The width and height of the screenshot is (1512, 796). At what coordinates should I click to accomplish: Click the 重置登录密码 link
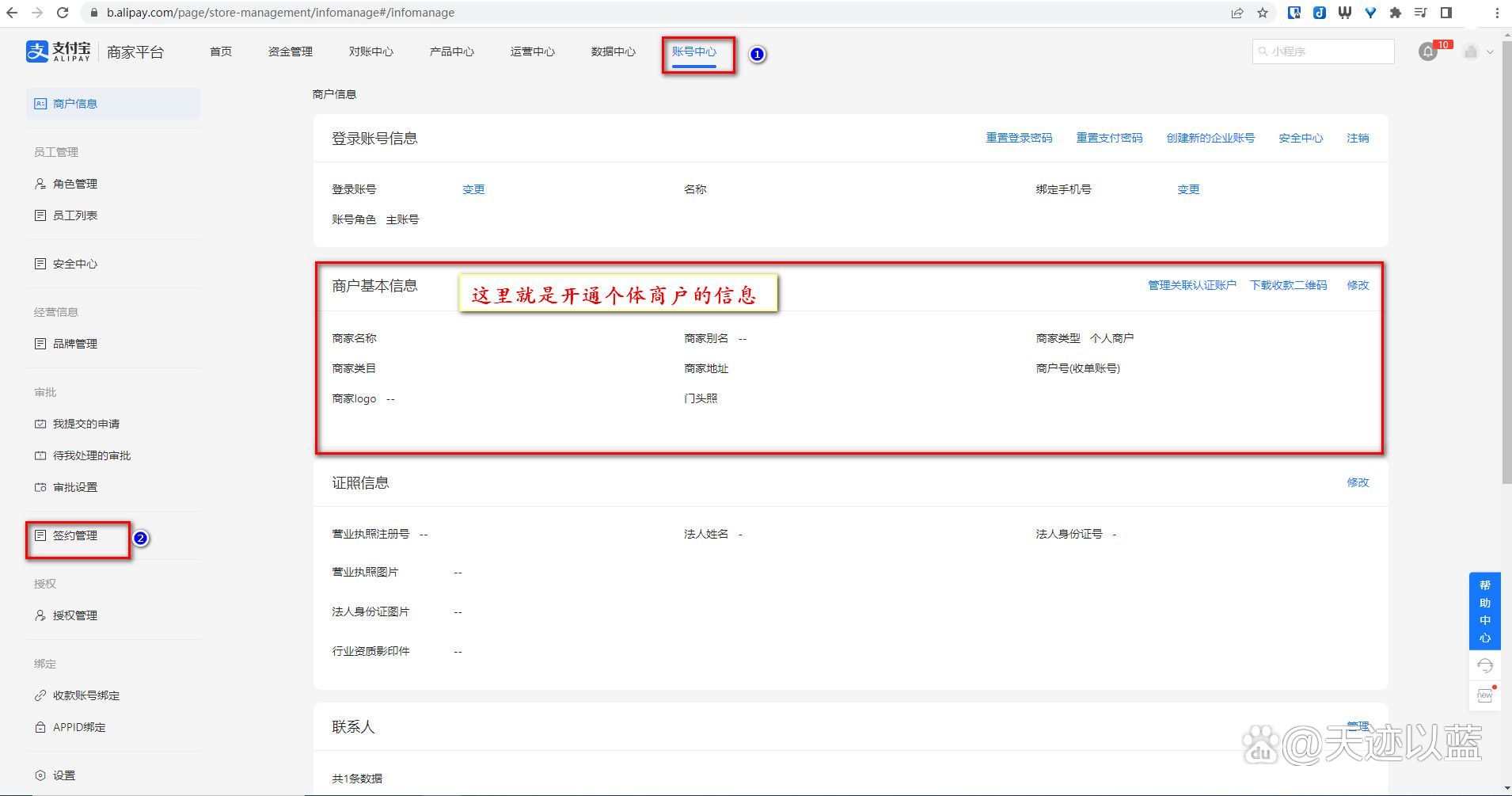[1019, 138]
